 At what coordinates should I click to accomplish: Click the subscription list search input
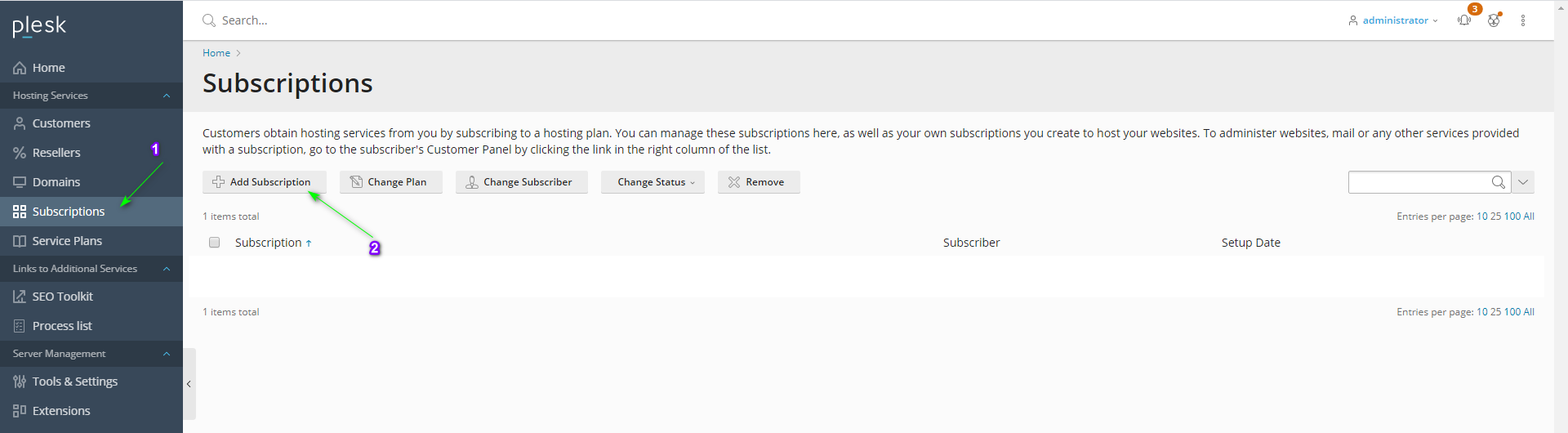click(1418, 182)
